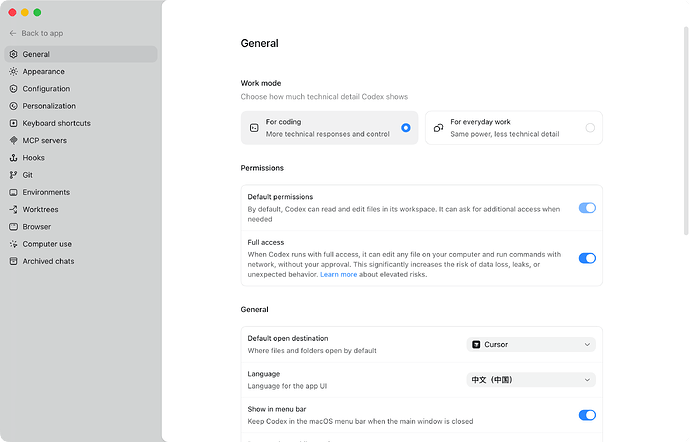Image resolution: width=690 pixels, height=442 pixels.
Task: Select the For everyday work radio button
Action: pyautogui.click(x=590, y=128)
